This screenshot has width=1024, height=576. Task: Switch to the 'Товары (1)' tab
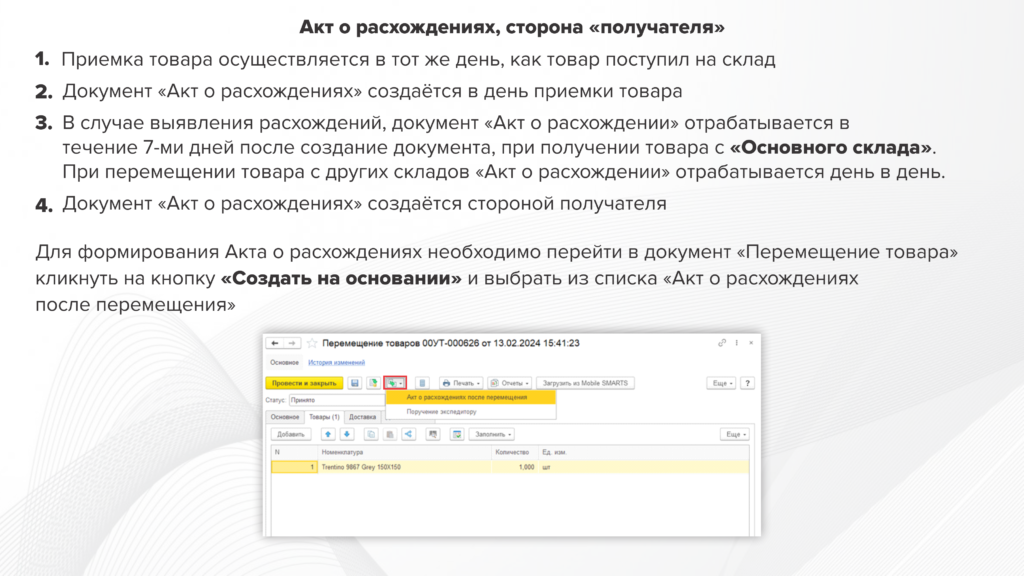(x=324, y=417)
